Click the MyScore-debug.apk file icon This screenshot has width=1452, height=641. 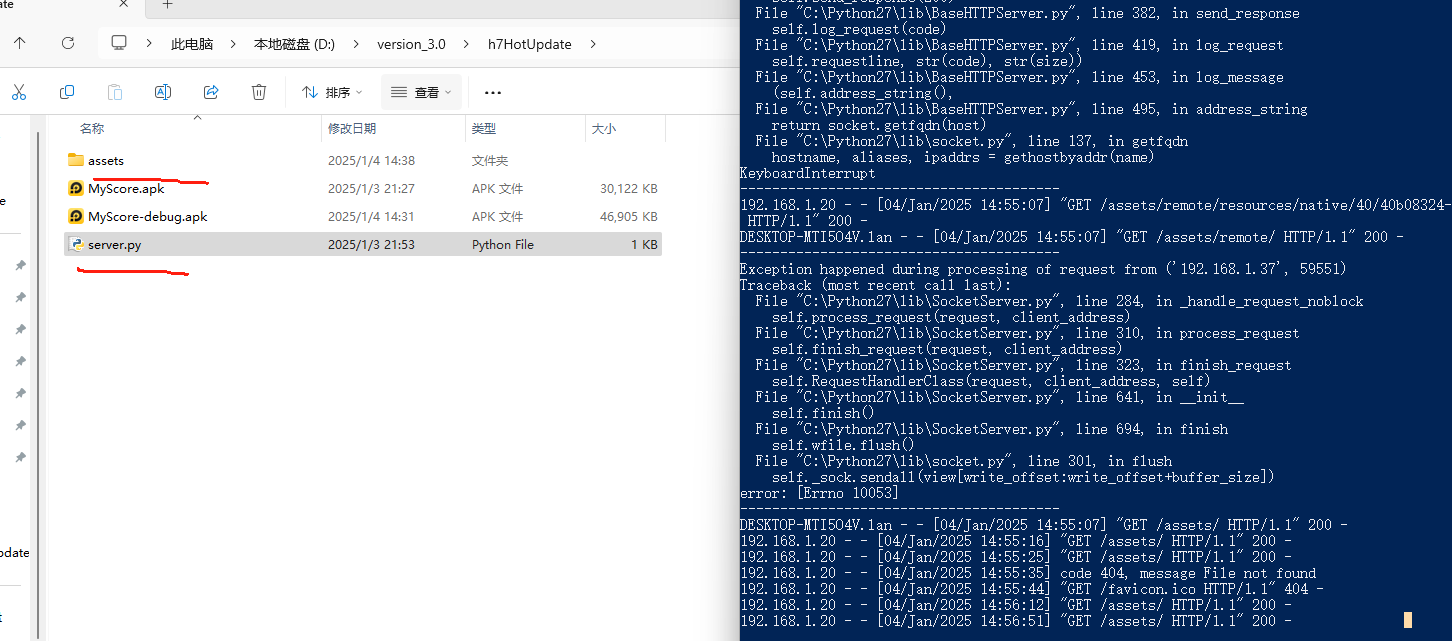76,216
